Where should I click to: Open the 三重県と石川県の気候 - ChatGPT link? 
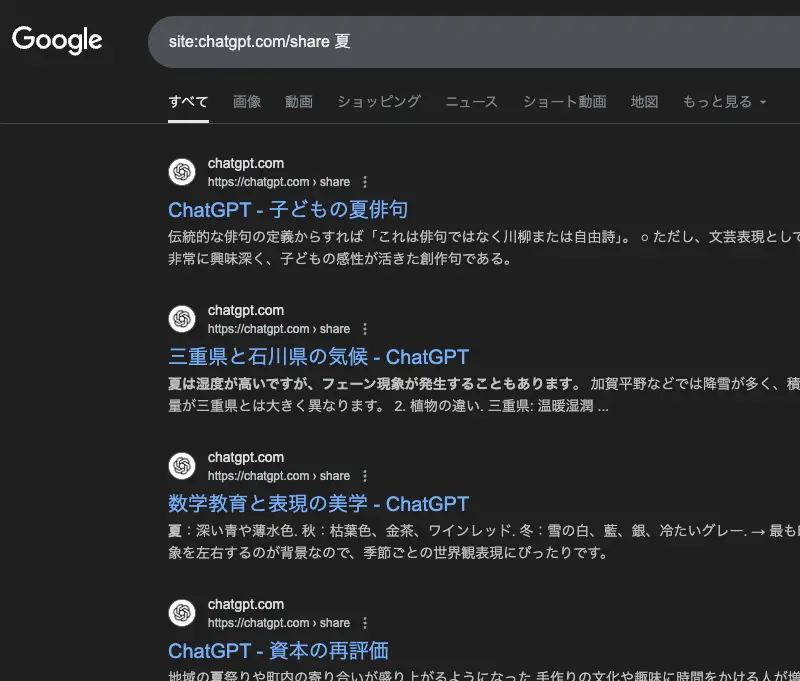tap(318, 357)
